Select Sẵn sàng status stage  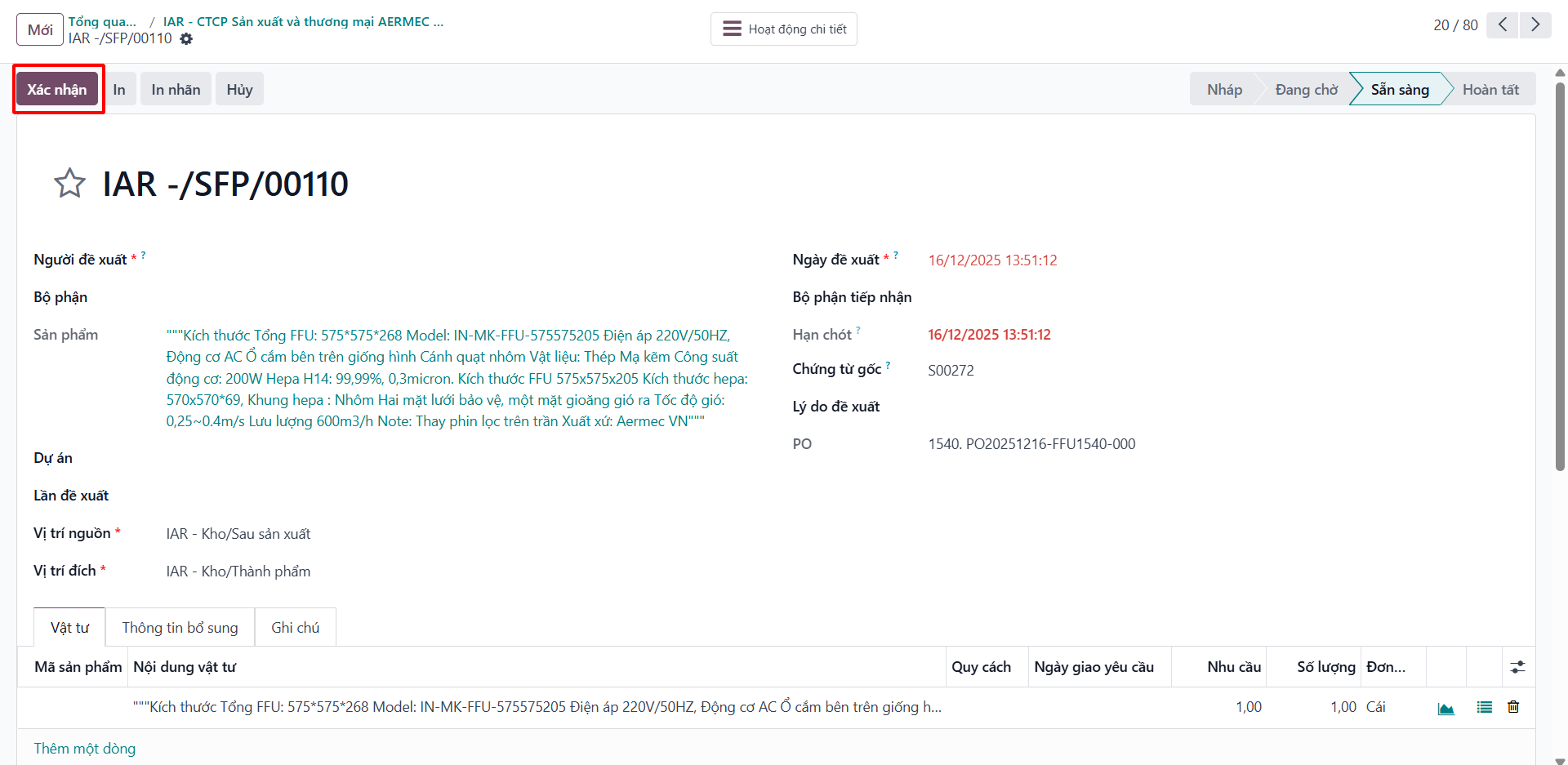click(x=1400, y=89)
